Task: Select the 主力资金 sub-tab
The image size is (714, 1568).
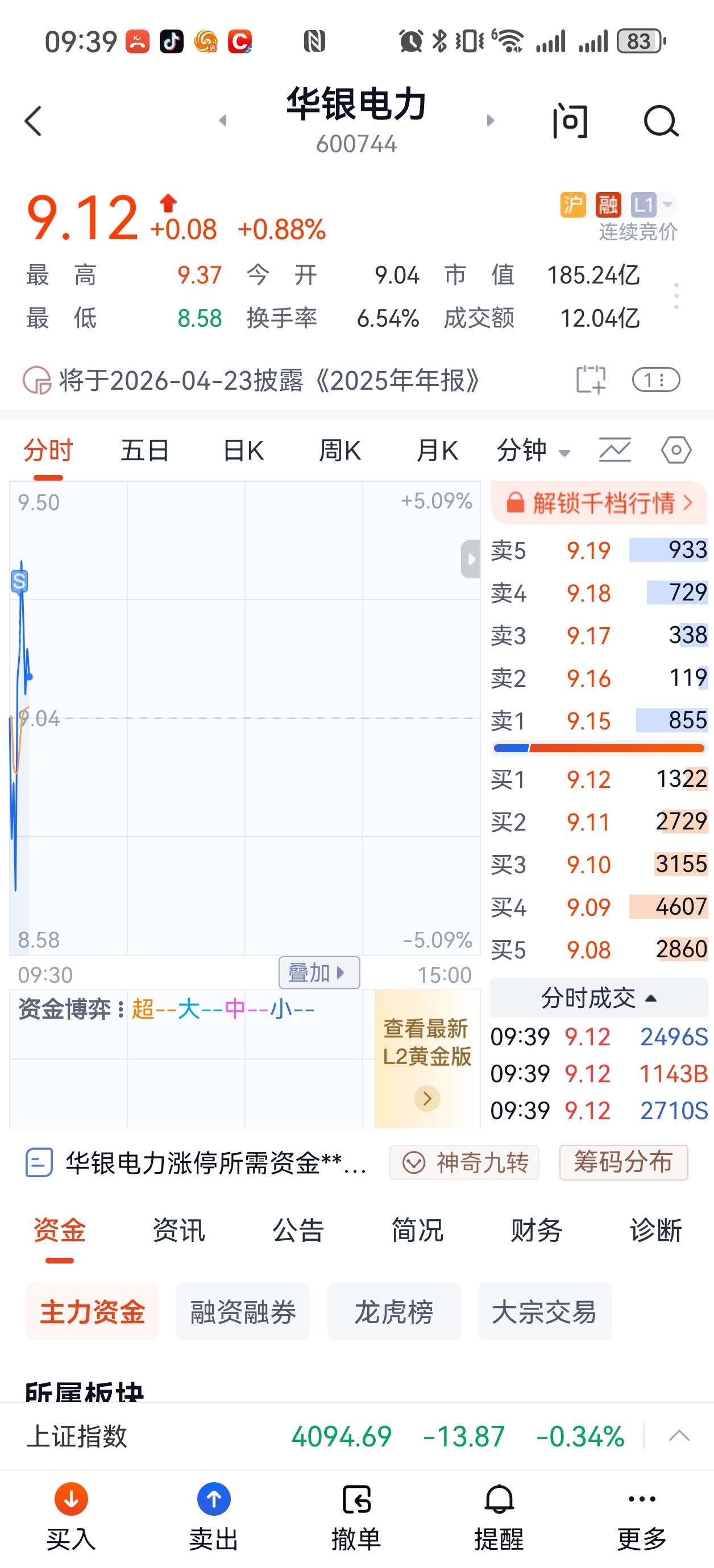Action: [x=92, y=1312]
